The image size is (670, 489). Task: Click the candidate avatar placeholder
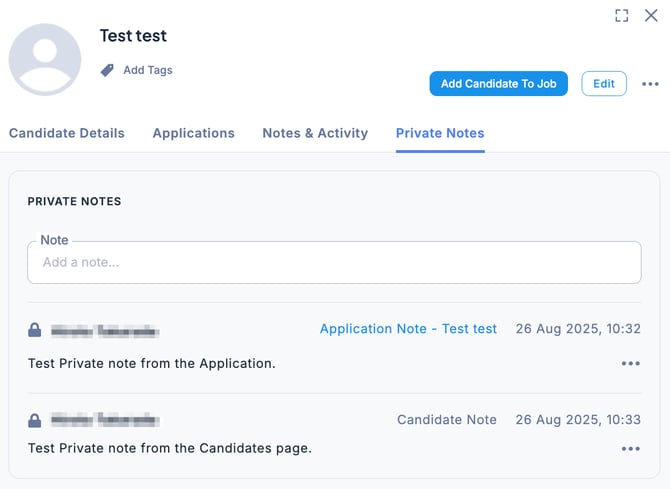click(45, 60)
